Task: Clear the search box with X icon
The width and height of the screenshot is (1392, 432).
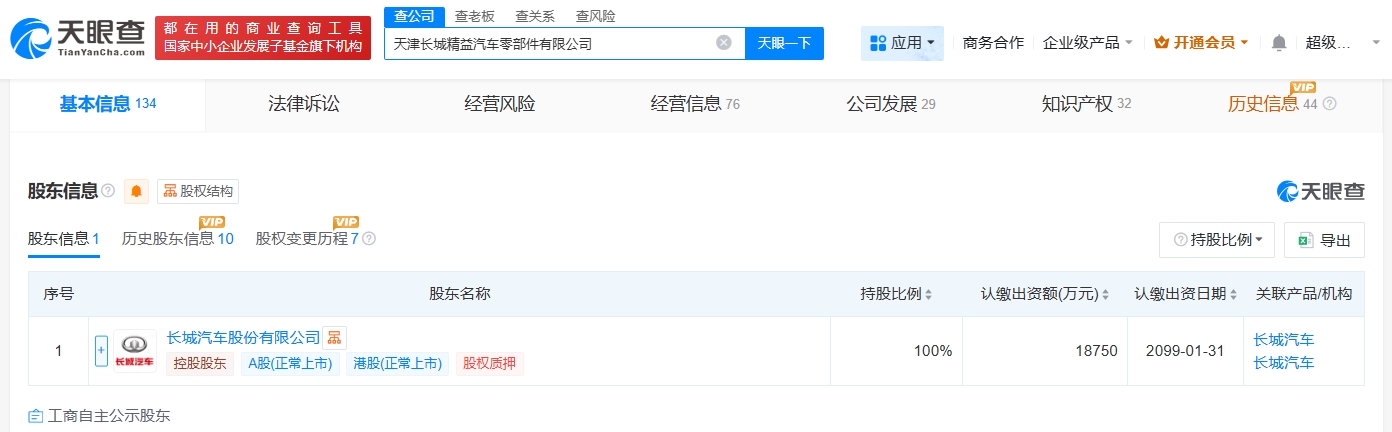Action: click(x=724, y=43)
